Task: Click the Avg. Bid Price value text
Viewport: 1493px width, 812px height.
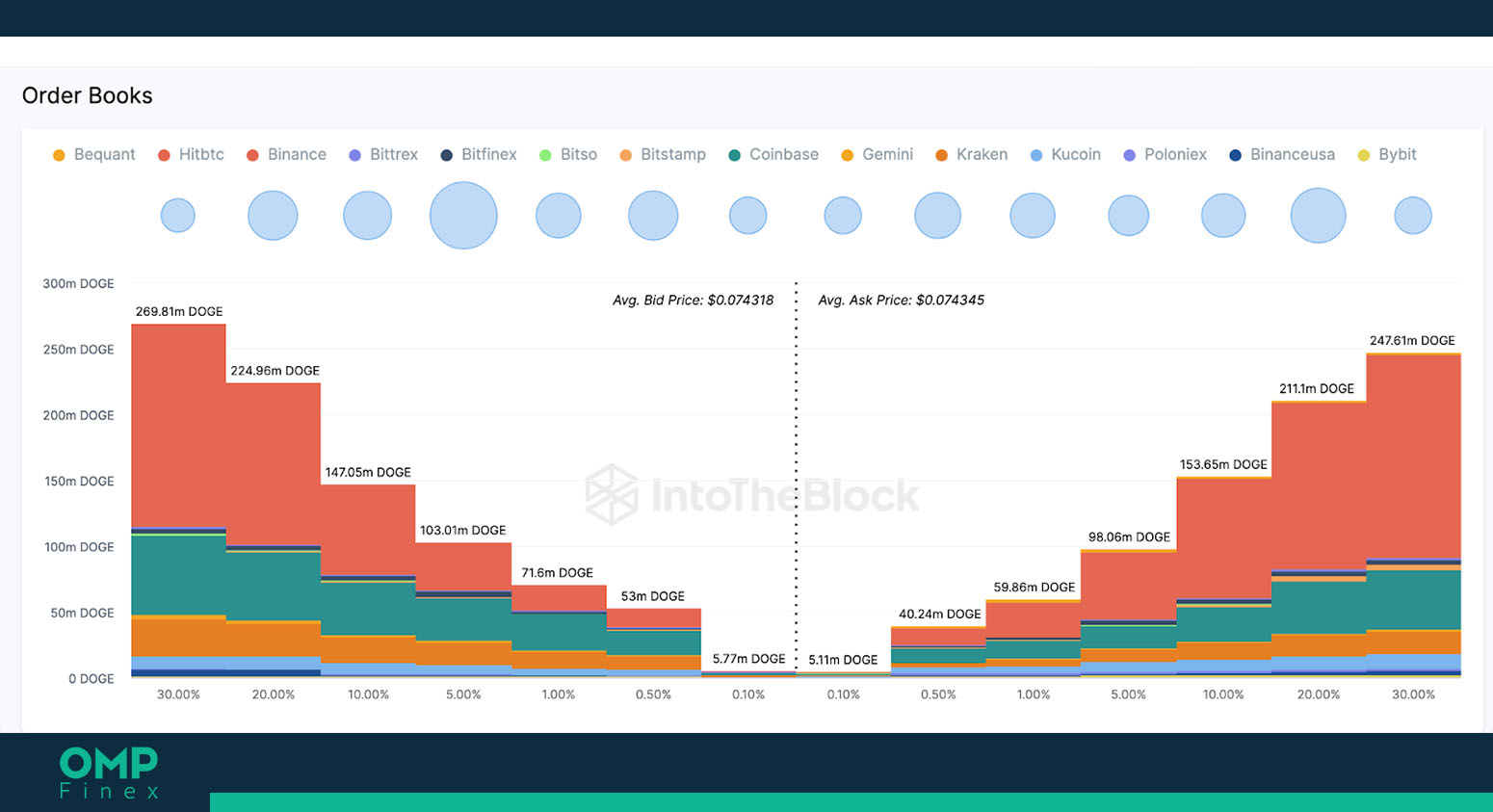Action: click(693, 300)
